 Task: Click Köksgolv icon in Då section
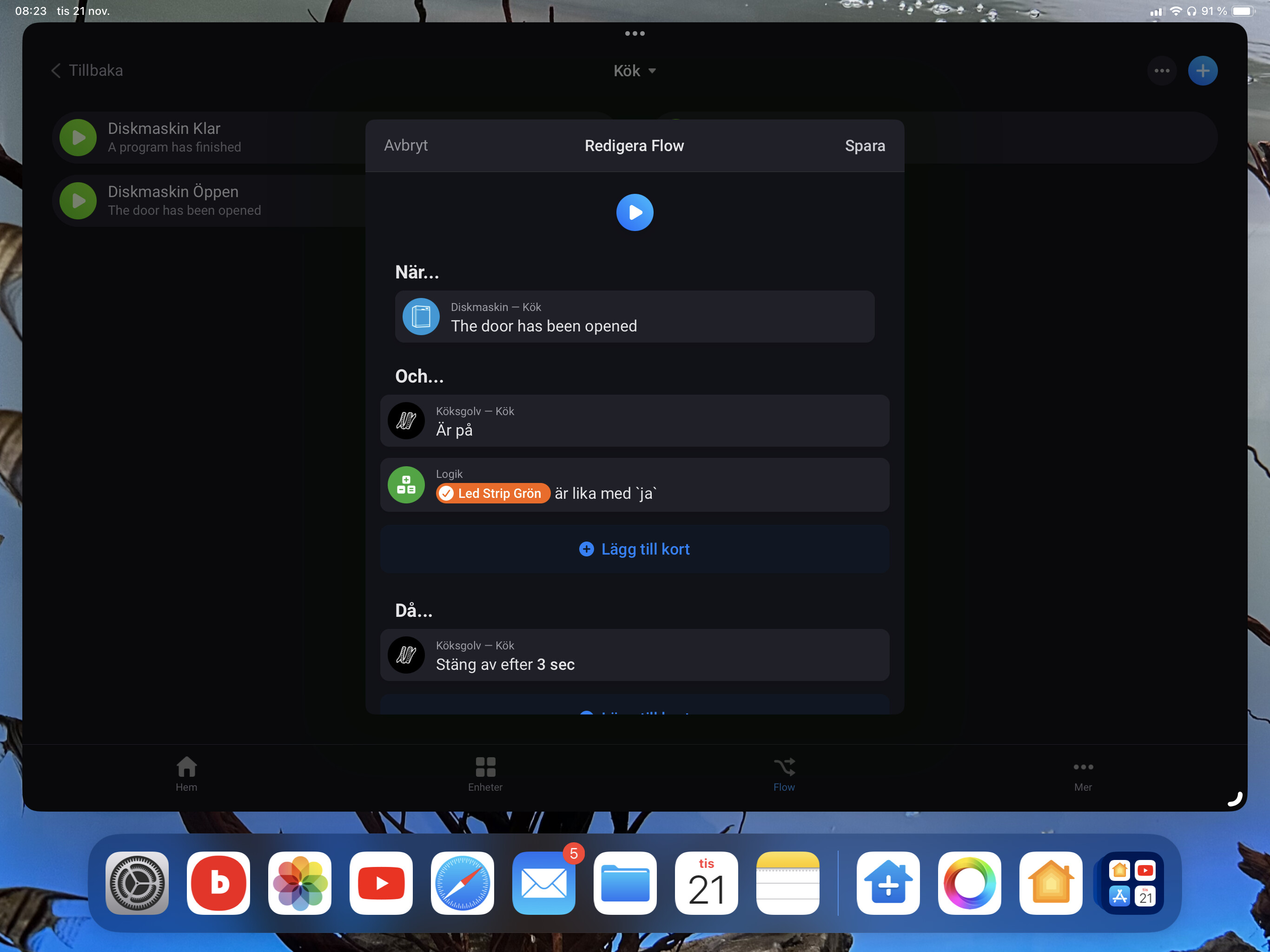click(406, 654)
